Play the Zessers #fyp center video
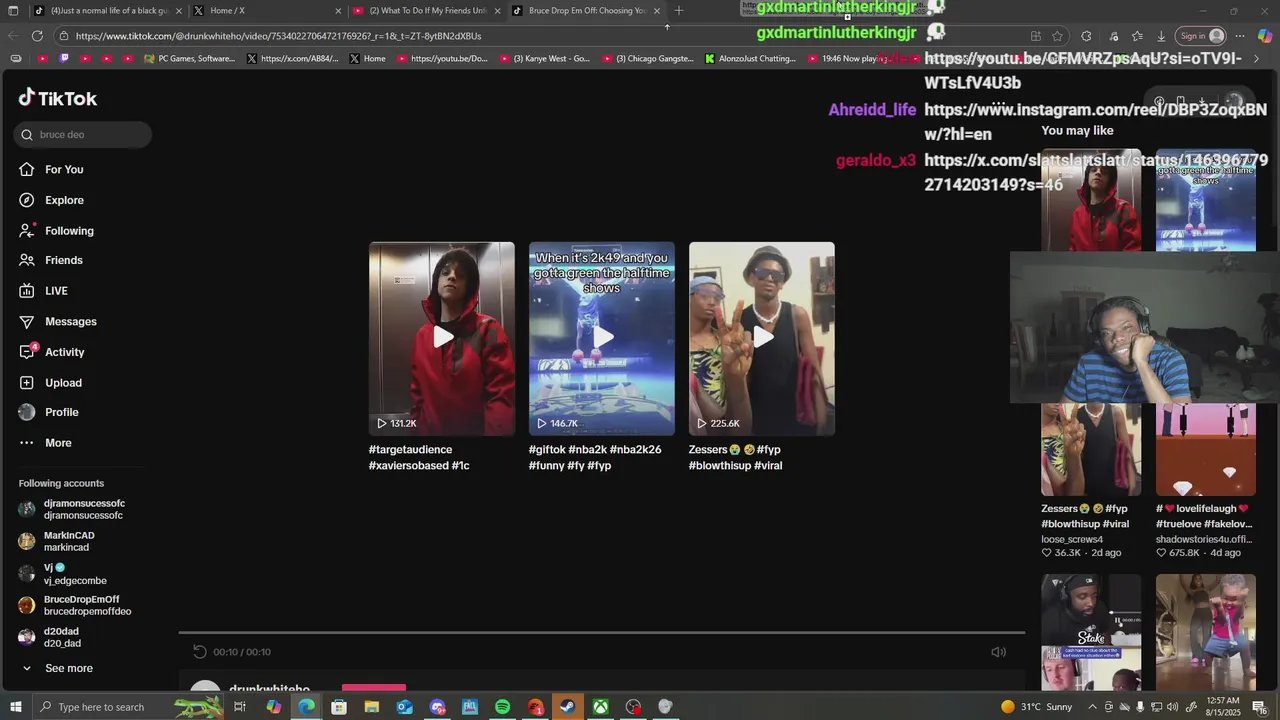Viewport: 1280px width, 720px height. click(x=762, y=338)
